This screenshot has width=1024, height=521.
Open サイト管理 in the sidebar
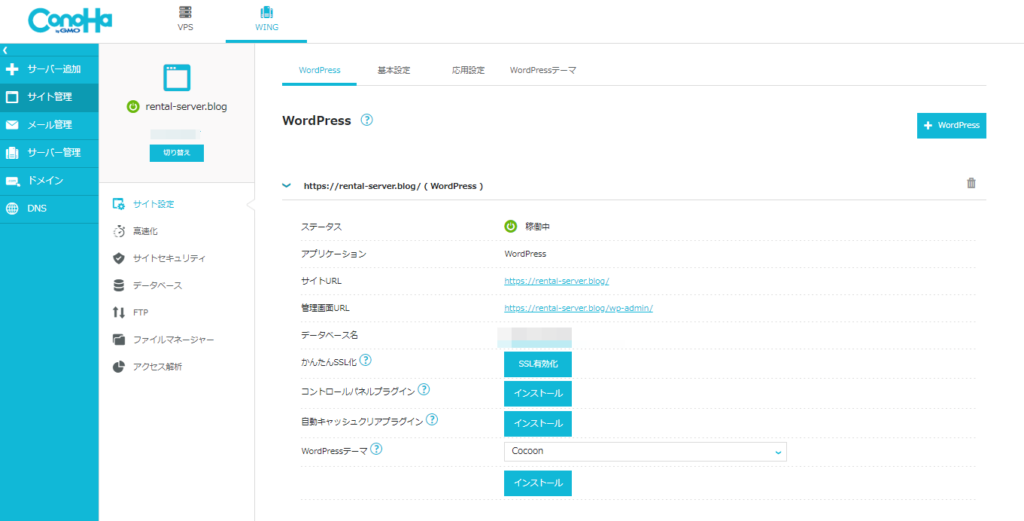tap(50, 97)
